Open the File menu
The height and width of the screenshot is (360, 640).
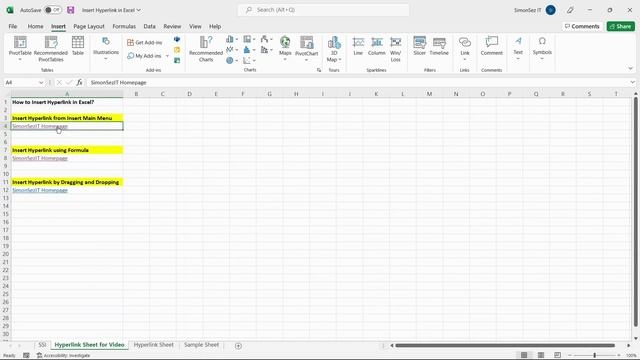pos(13,26)
